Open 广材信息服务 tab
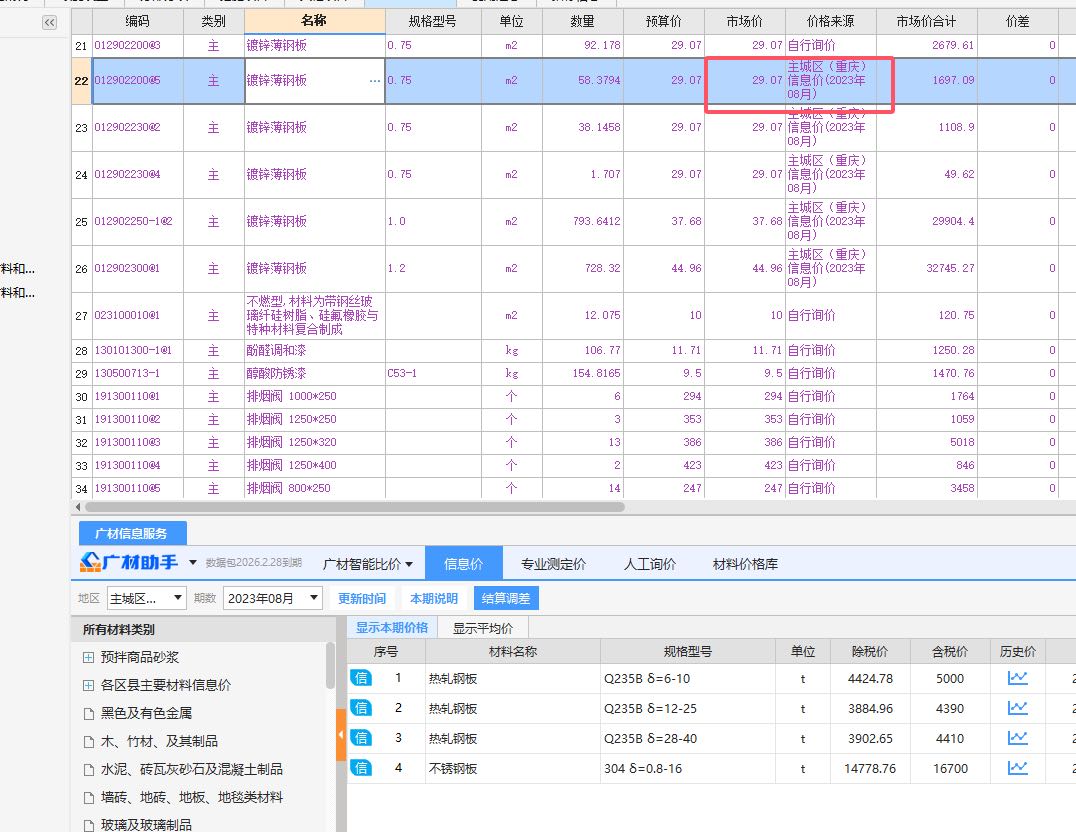This screenshot has width=1076, height=832. 132,533
